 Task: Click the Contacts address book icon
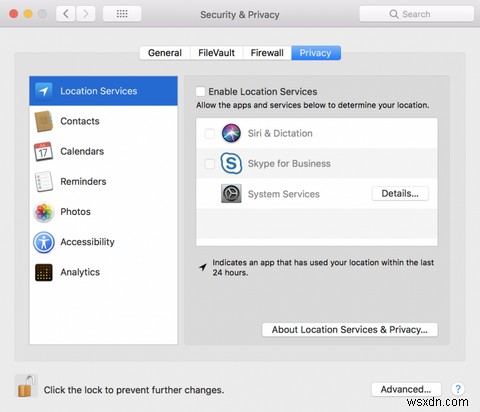coord(44,121)
